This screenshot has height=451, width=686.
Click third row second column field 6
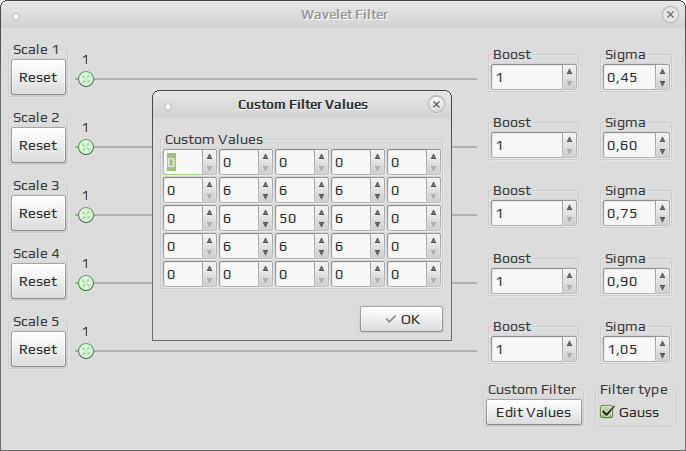[239, 218]
